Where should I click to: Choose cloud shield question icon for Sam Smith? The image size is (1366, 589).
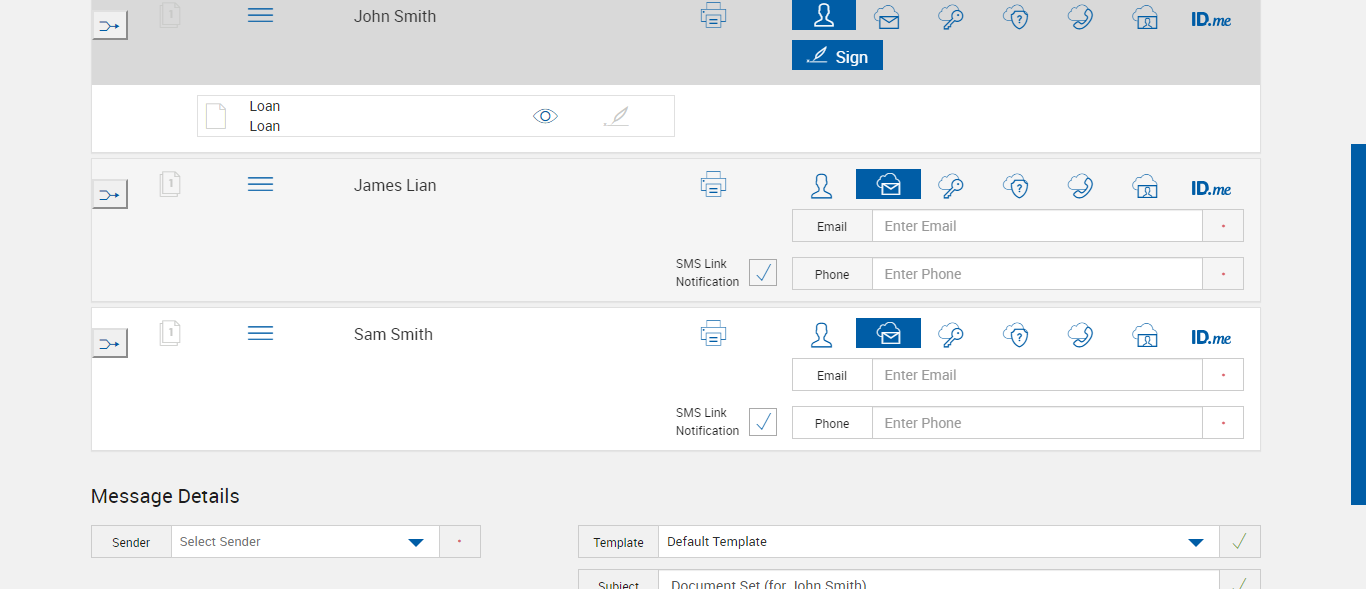coord(1016,335)
